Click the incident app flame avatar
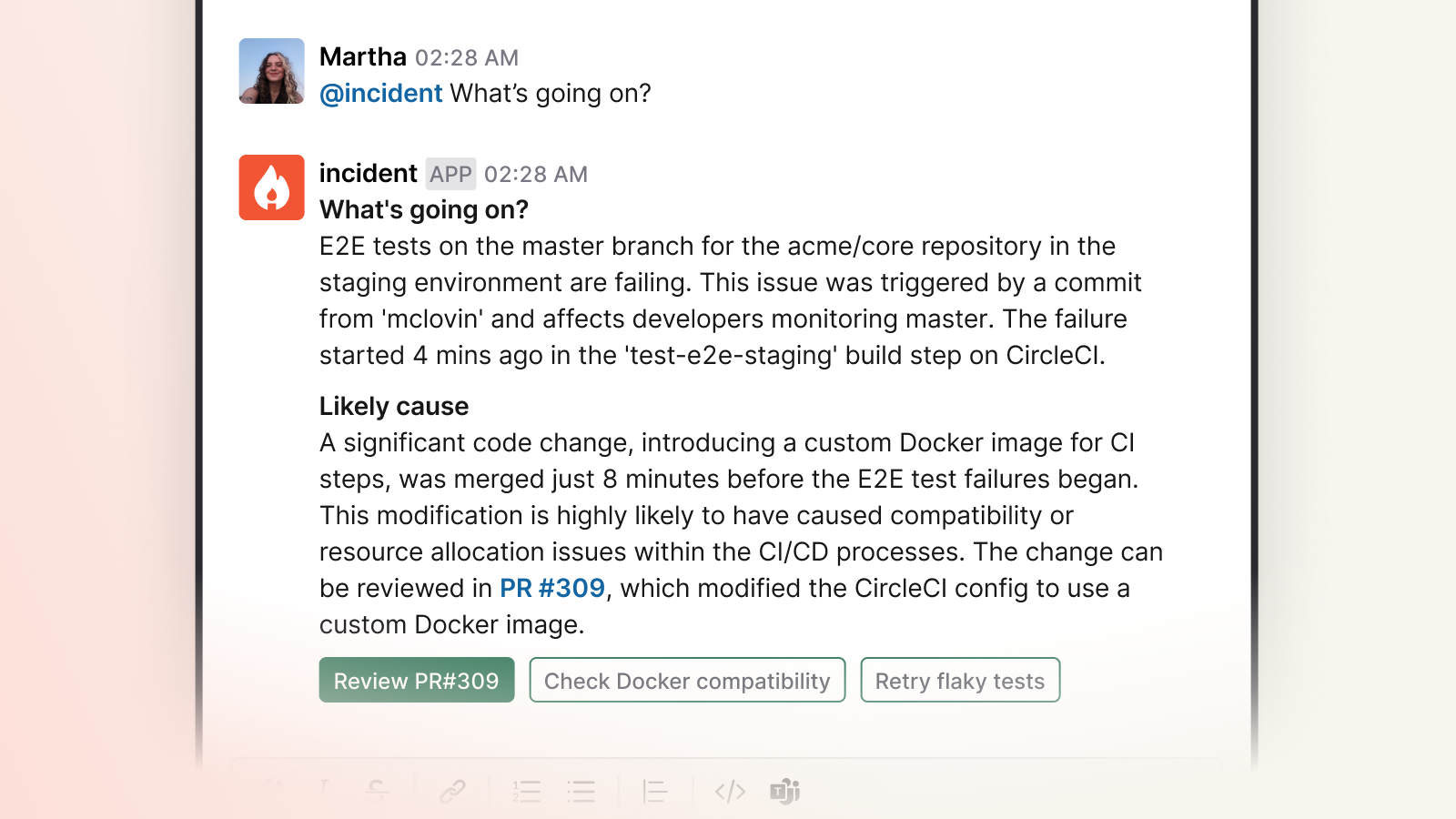The width and height of the screenshot is (1456, 819). pyautogui.click(x=271, y=187)
